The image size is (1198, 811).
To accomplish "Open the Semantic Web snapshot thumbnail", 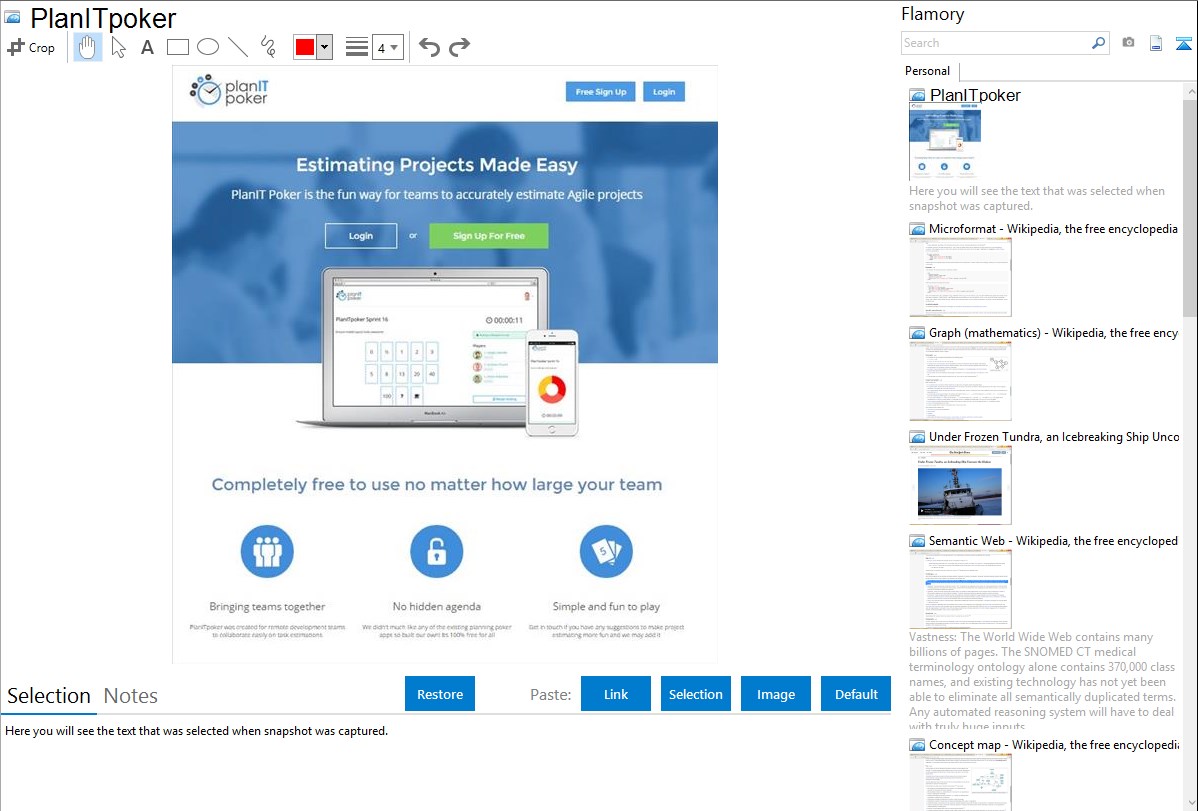I will click(x=960, y=589).
